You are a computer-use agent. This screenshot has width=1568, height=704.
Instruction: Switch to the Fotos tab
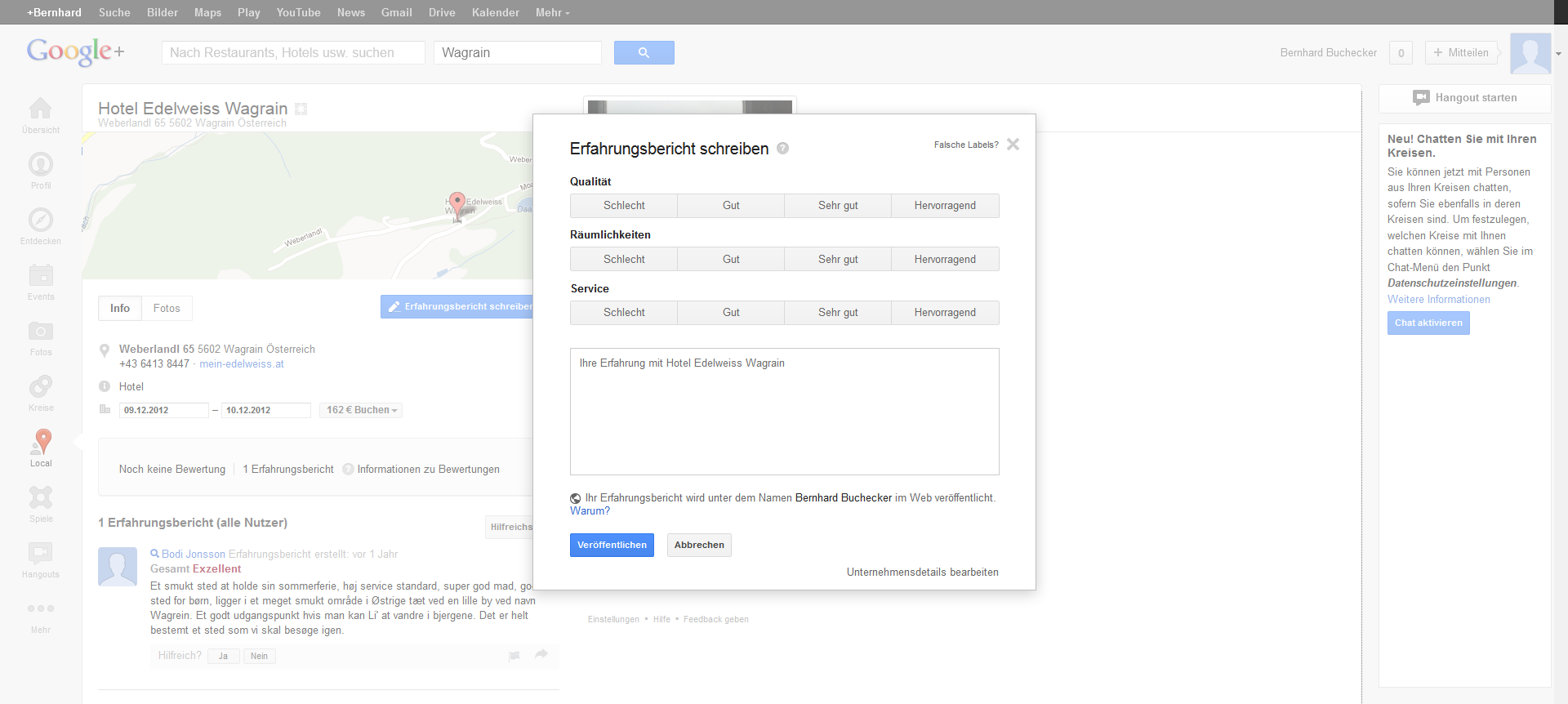167,308
